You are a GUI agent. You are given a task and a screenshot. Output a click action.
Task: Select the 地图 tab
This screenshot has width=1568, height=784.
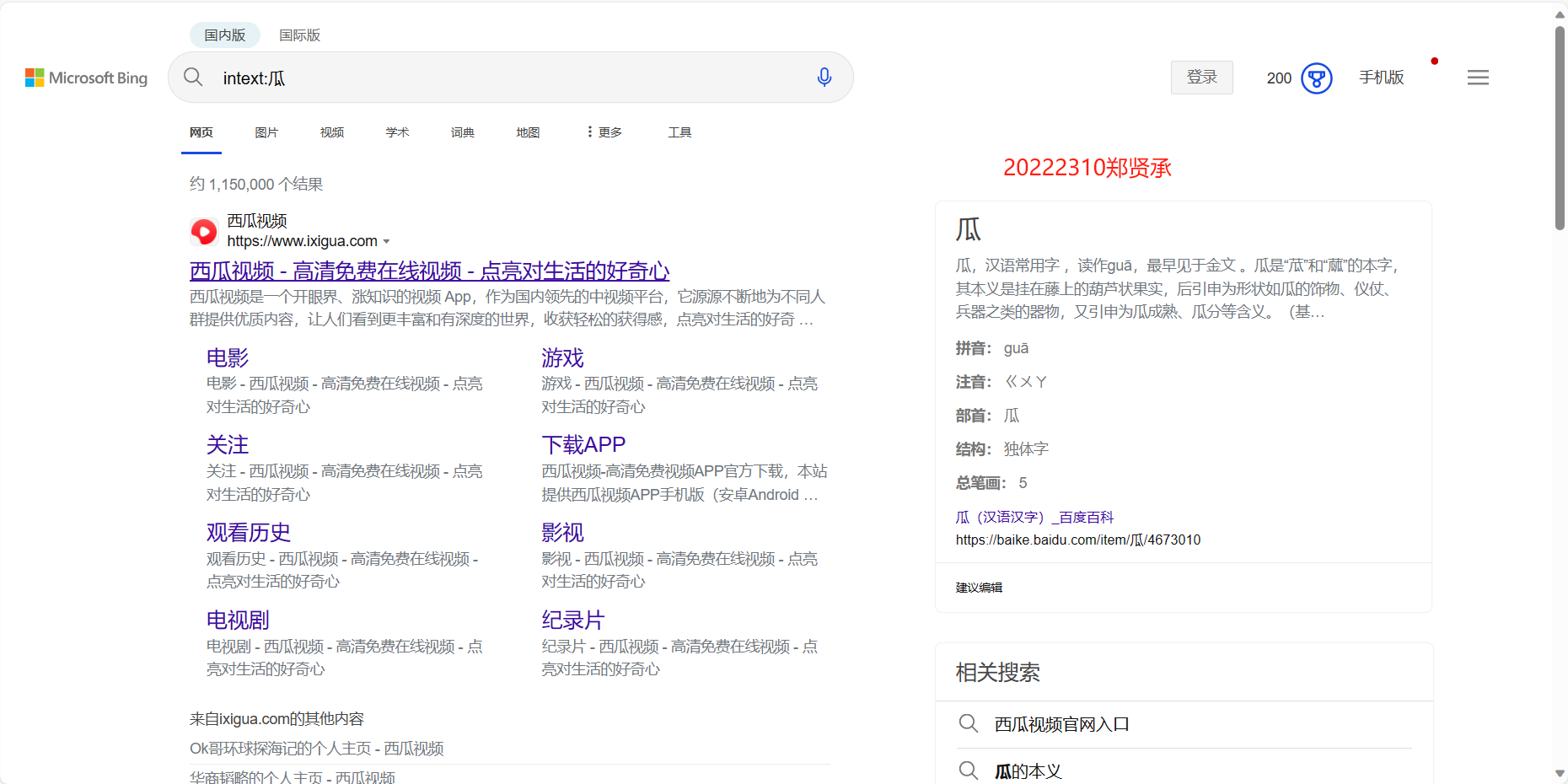528,132
